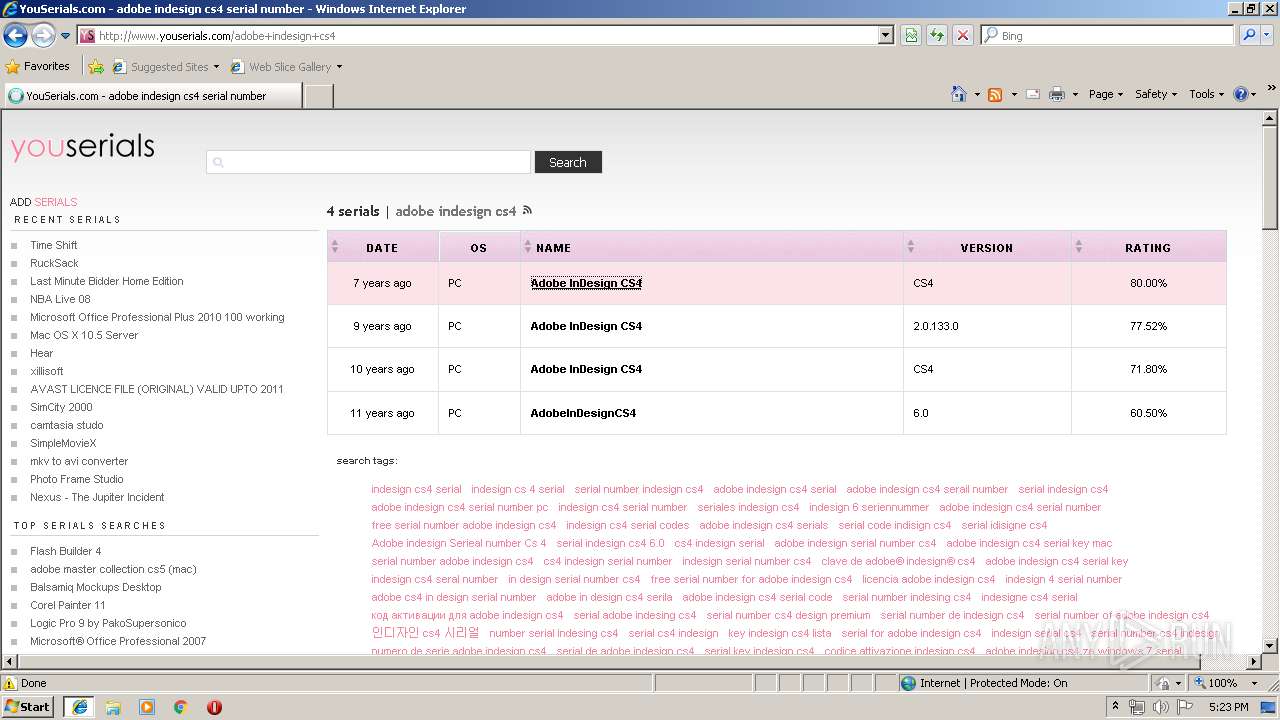
Task: Click the RSS feeds toolbar icon
Action: 995,94
